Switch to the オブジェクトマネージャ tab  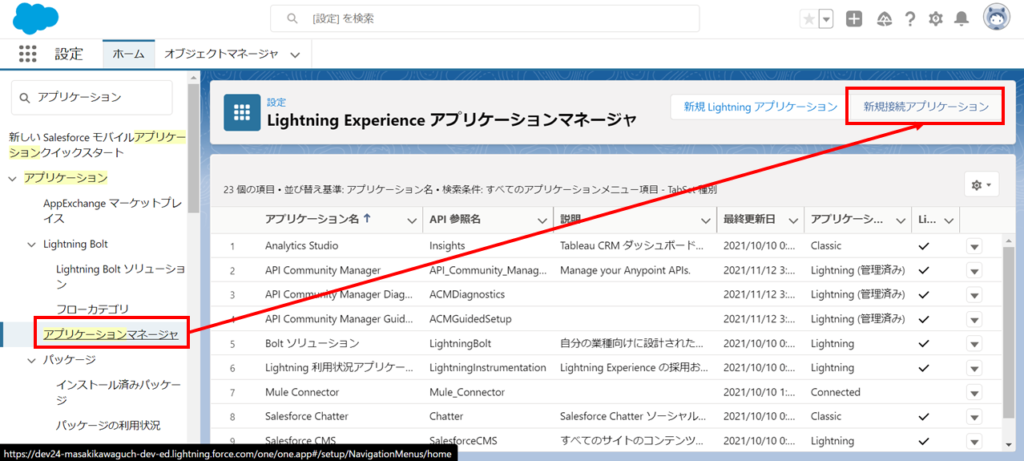(220, 54)
